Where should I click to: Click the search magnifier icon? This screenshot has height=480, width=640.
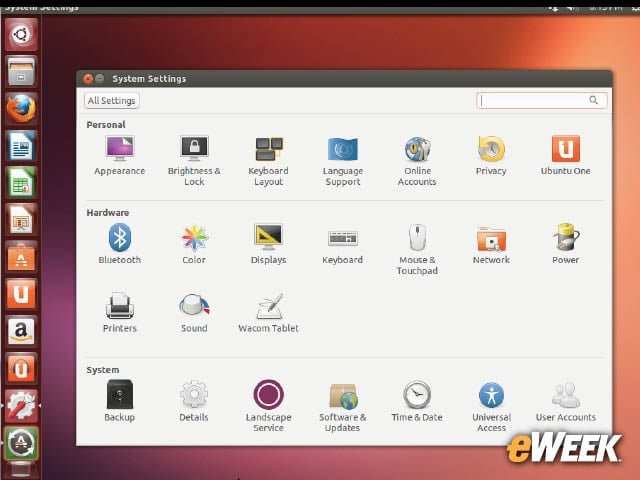[x=593, y=100]
